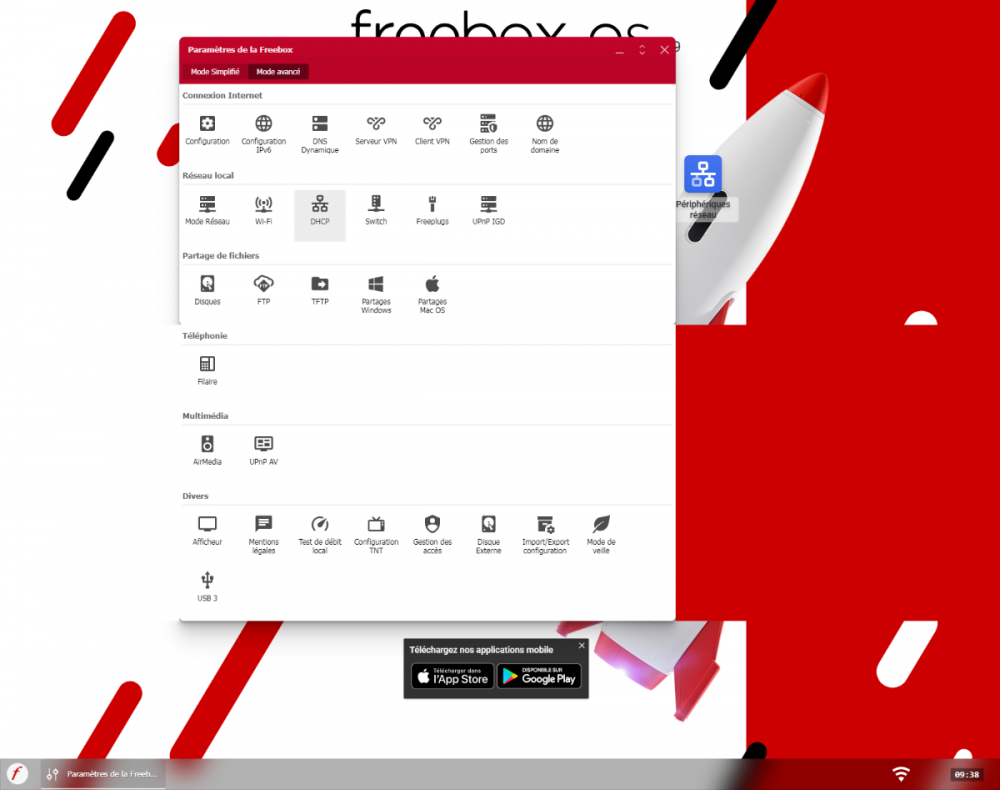Switch to Mode Simplifié
Screen dimensions: 1000x790
214,71
